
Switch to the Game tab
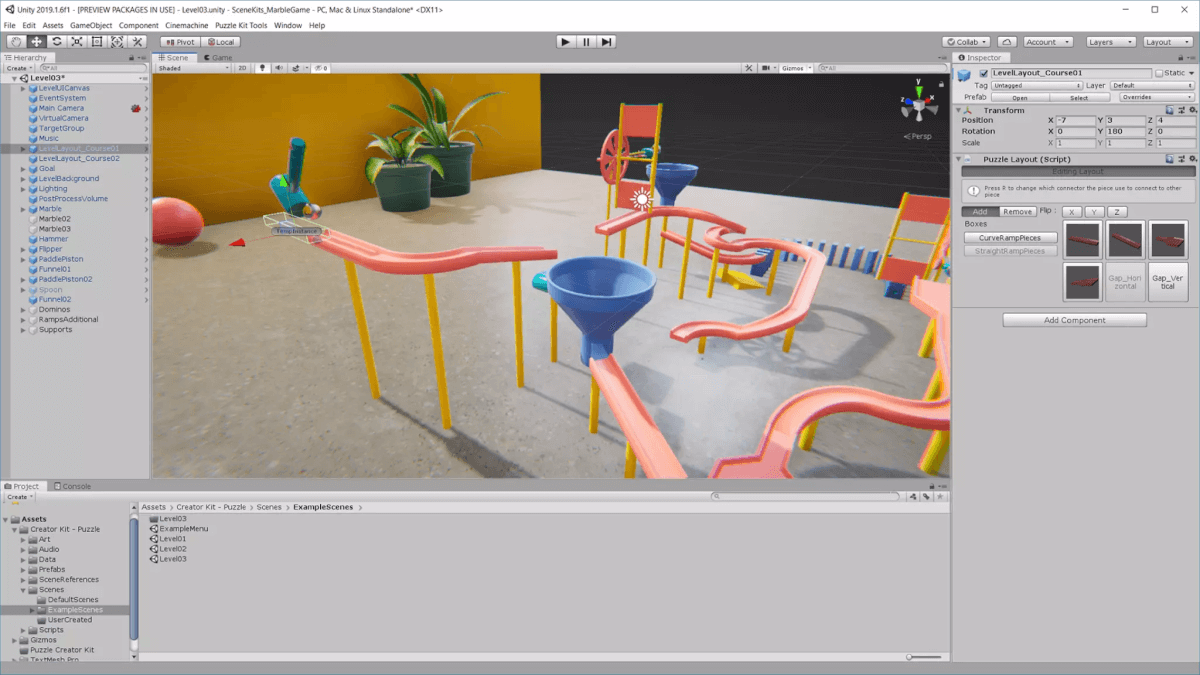click(x=219, y=57)
